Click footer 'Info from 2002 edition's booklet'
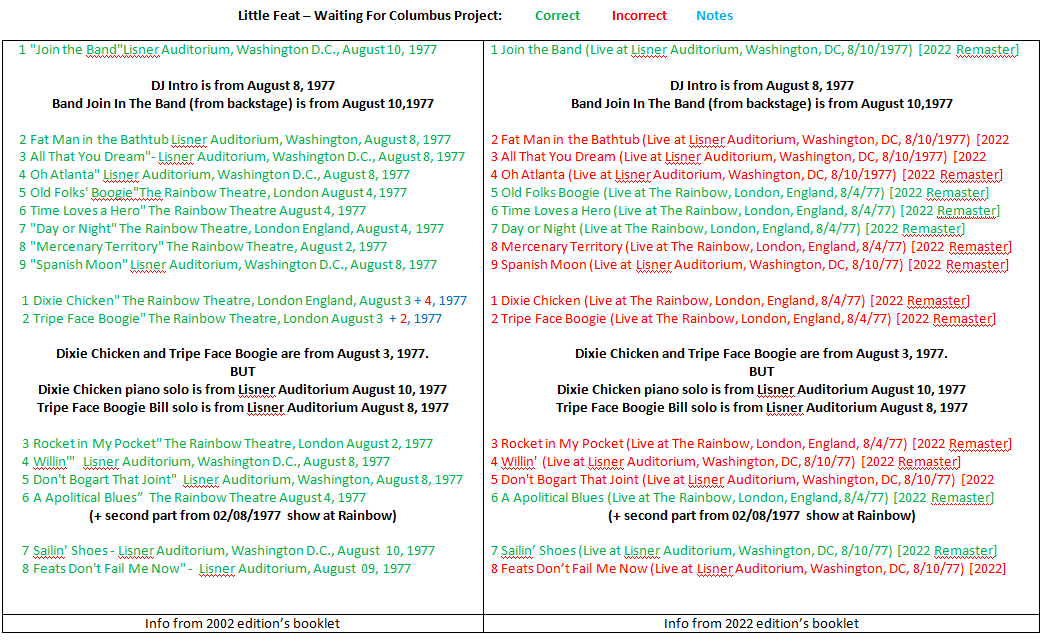The width and height of the screenshot is (1043, 643). pos(242,624)
